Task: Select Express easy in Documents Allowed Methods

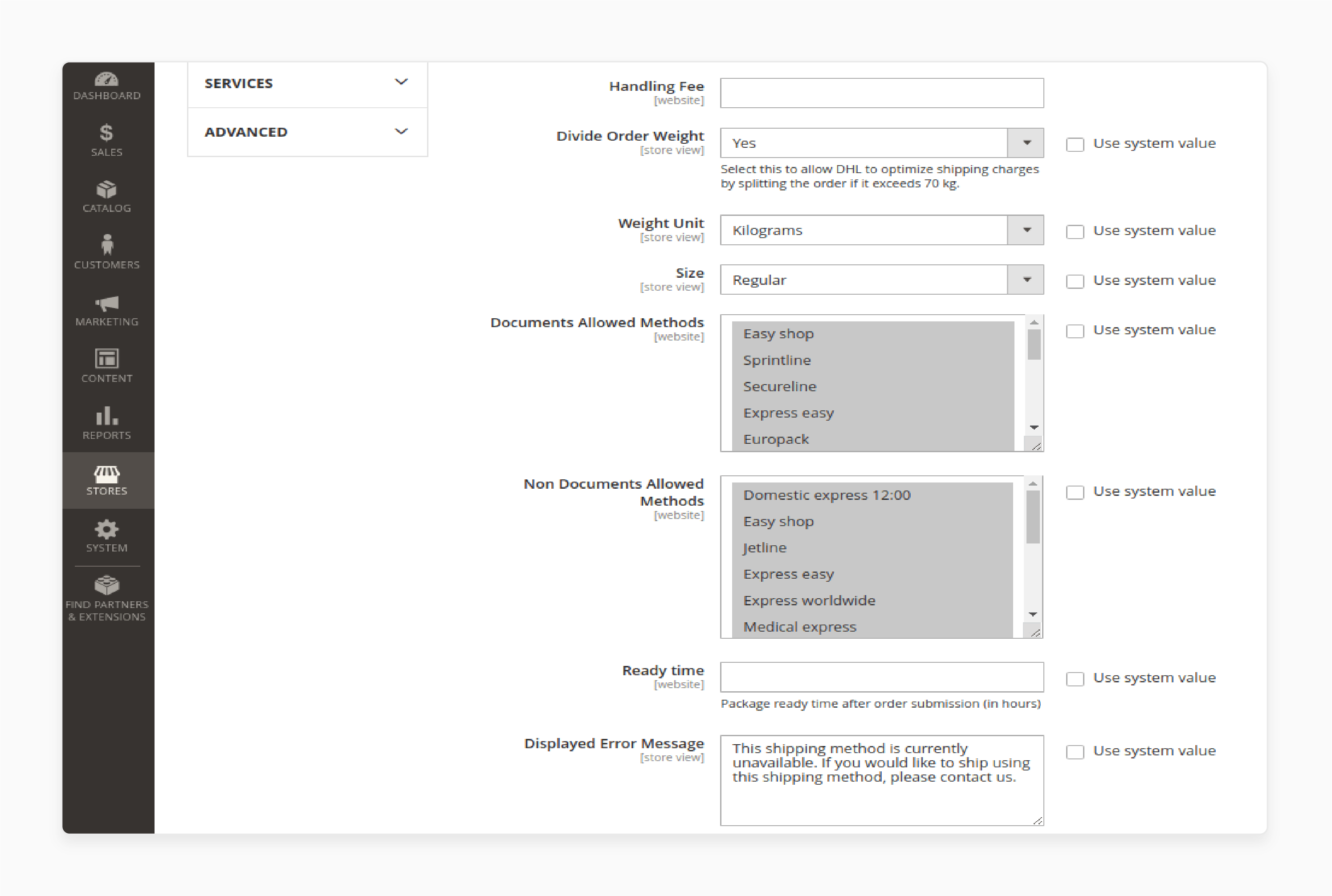Action: [873, 413]
